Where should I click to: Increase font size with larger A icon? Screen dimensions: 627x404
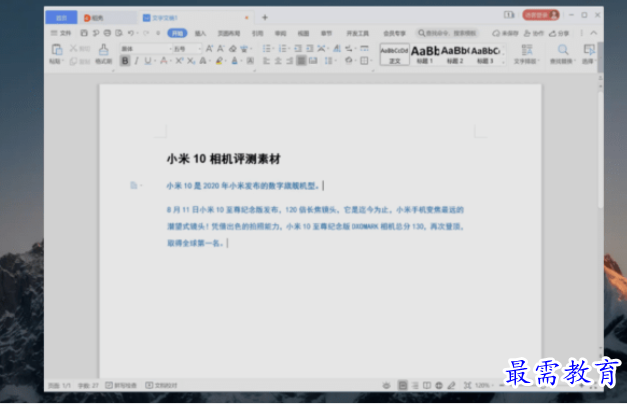(209, 49)
